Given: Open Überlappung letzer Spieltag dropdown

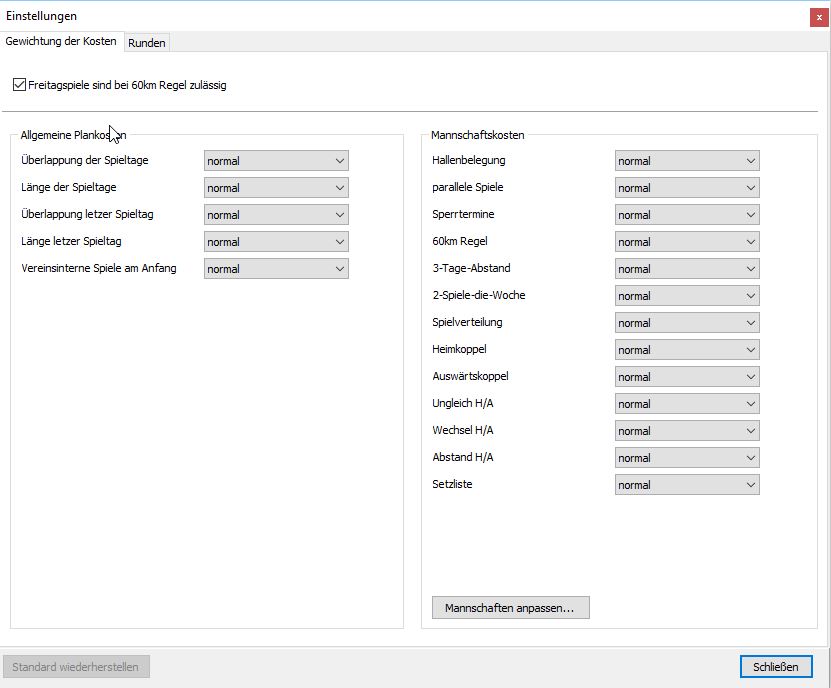Looking at the screenshot, I should tap(276, 215).
